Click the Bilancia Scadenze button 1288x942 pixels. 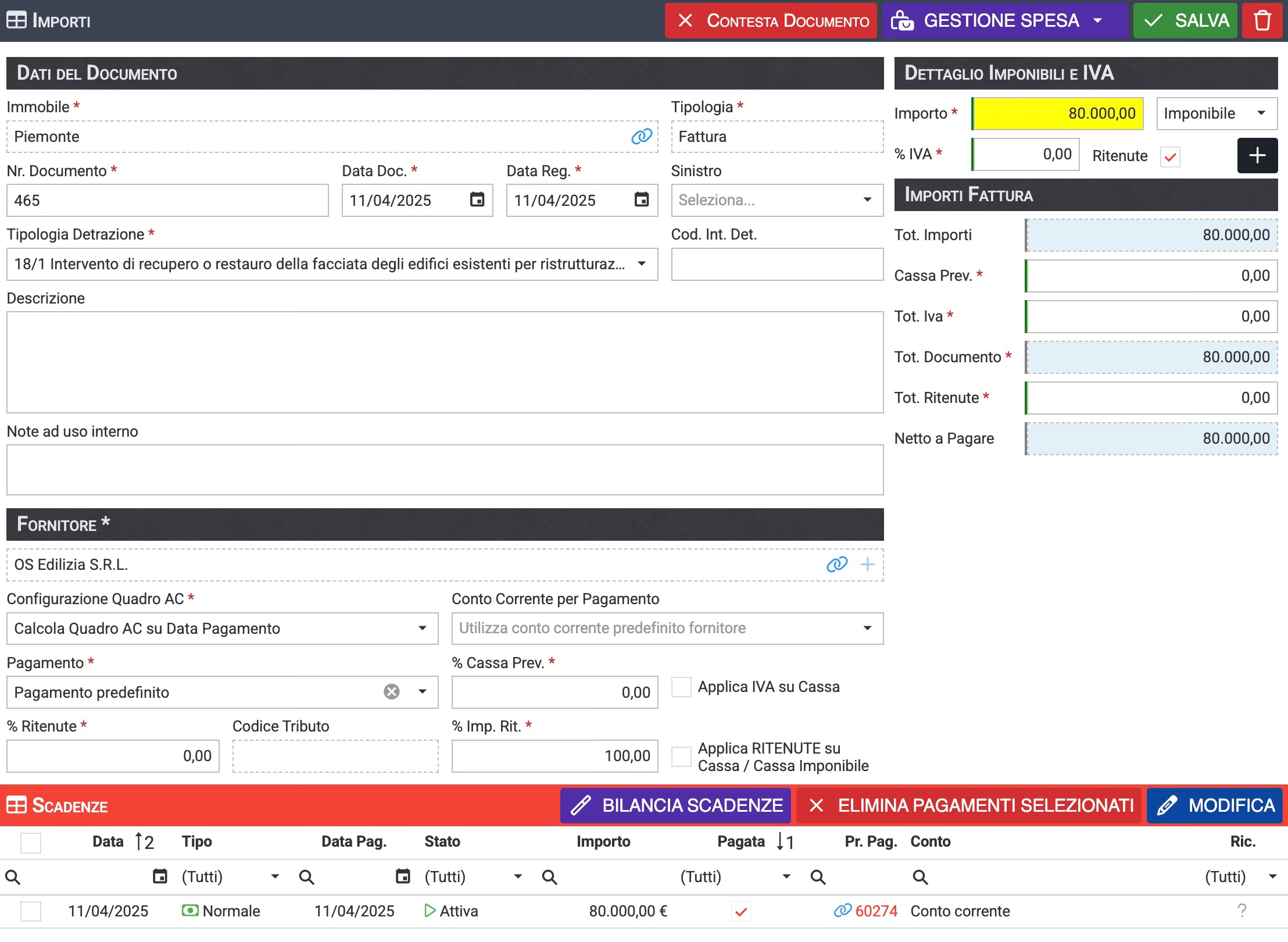(675, 805)
